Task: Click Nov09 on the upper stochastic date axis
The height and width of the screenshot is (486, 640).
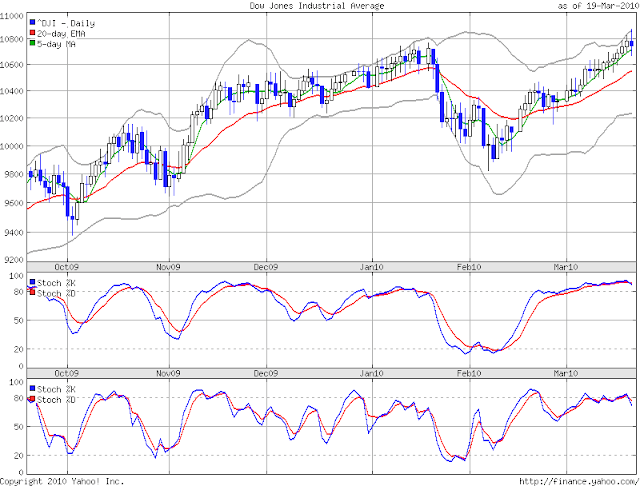Action: pos(168,373)
